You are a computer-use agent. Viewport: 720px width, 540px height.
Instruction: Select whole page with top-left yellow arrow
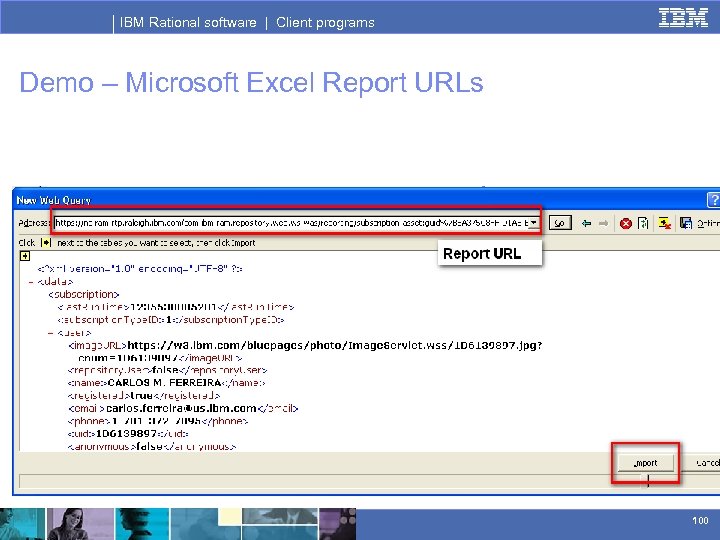25,256
